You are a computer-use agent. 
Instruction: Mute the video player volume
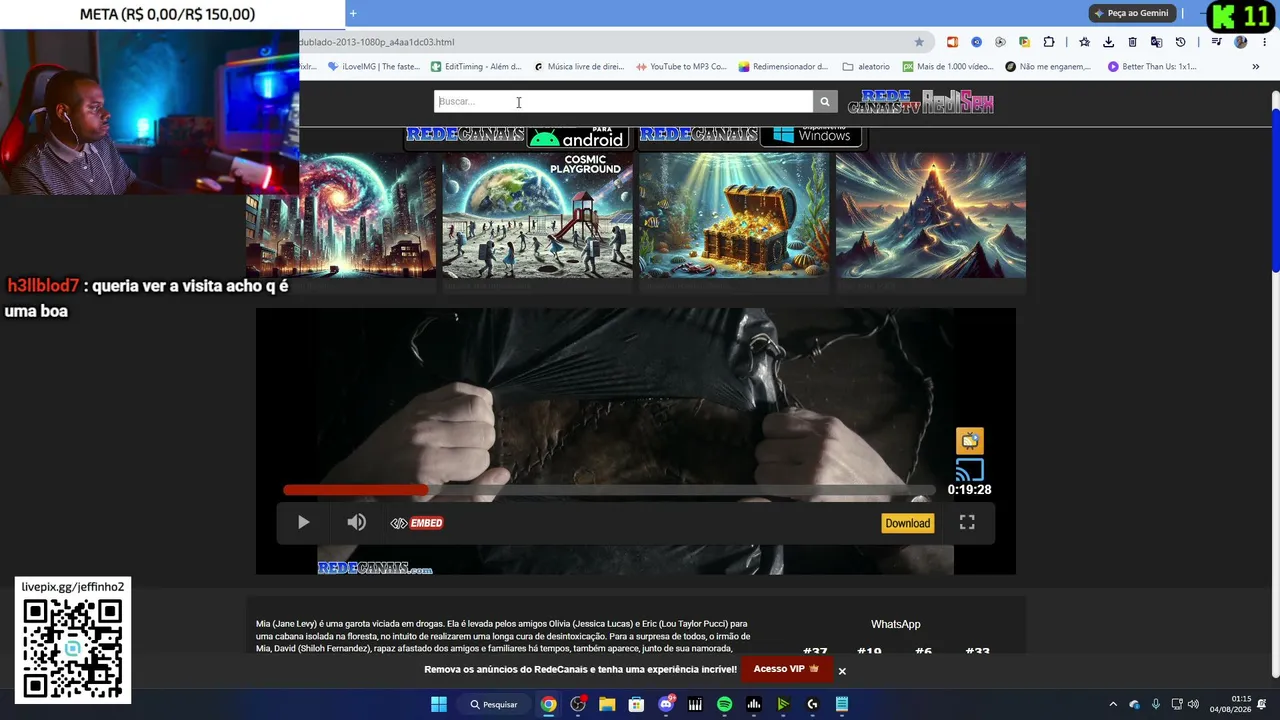click(356, 522)
